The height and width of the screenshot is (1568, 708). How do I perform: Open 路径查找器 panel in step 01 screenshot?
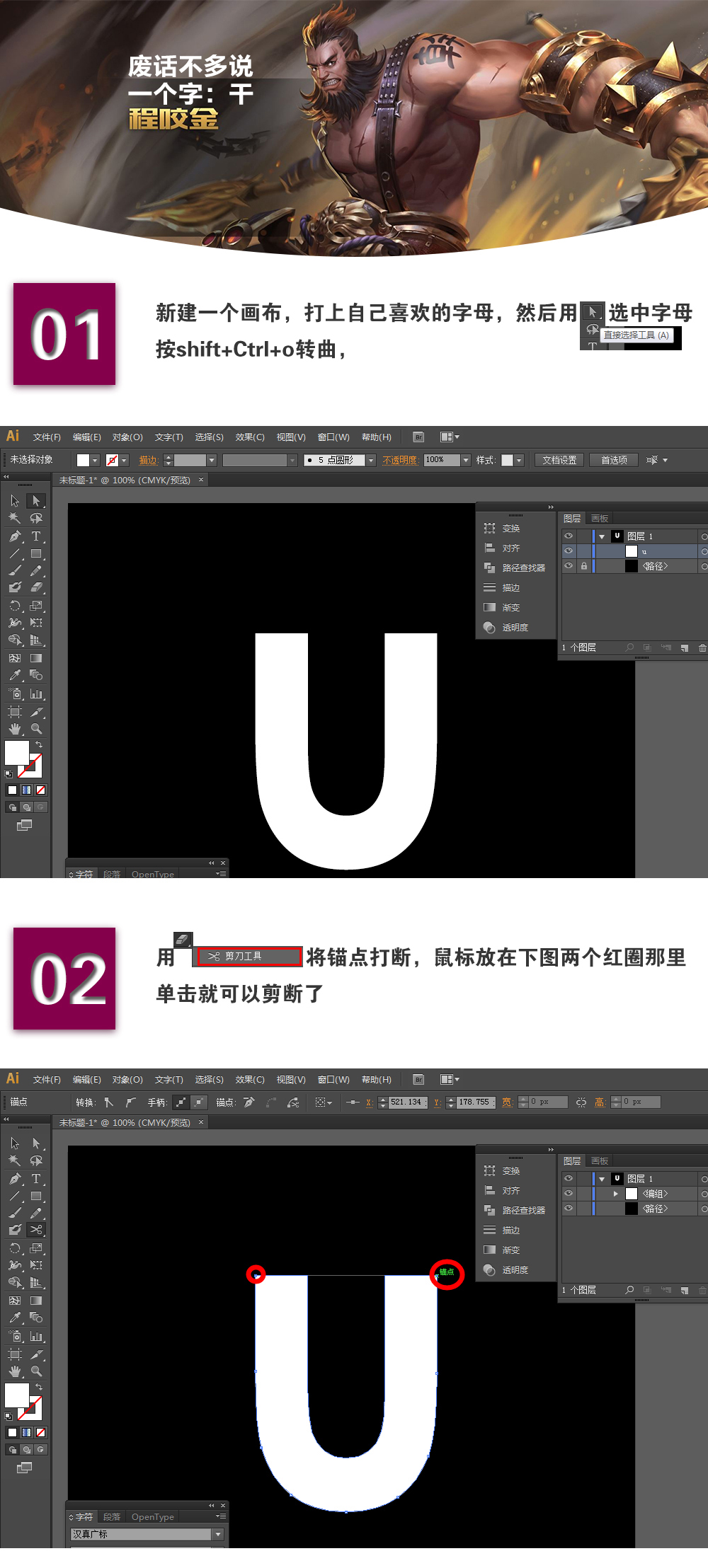[x=515, y=567]
